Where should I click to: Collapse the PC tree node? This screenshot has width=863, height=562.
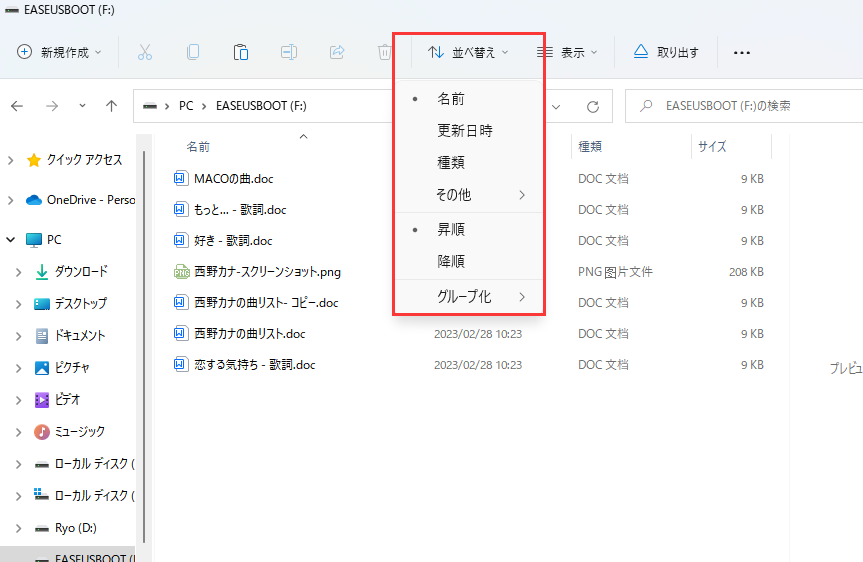(10, 240)
